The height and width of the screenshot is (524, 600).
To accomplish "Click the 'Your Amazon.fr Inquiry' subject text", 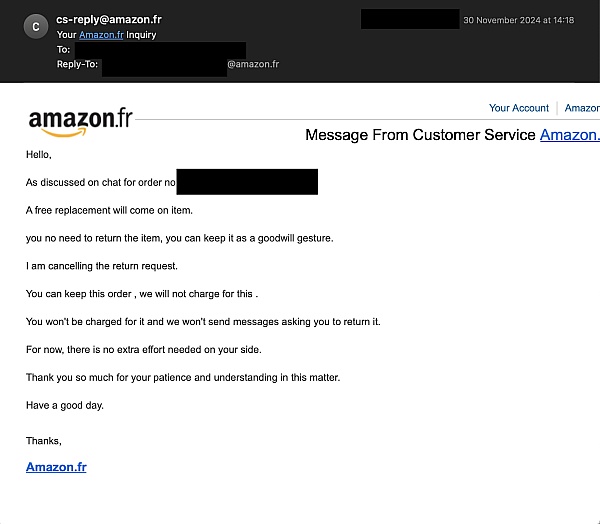I will (106, 35).
